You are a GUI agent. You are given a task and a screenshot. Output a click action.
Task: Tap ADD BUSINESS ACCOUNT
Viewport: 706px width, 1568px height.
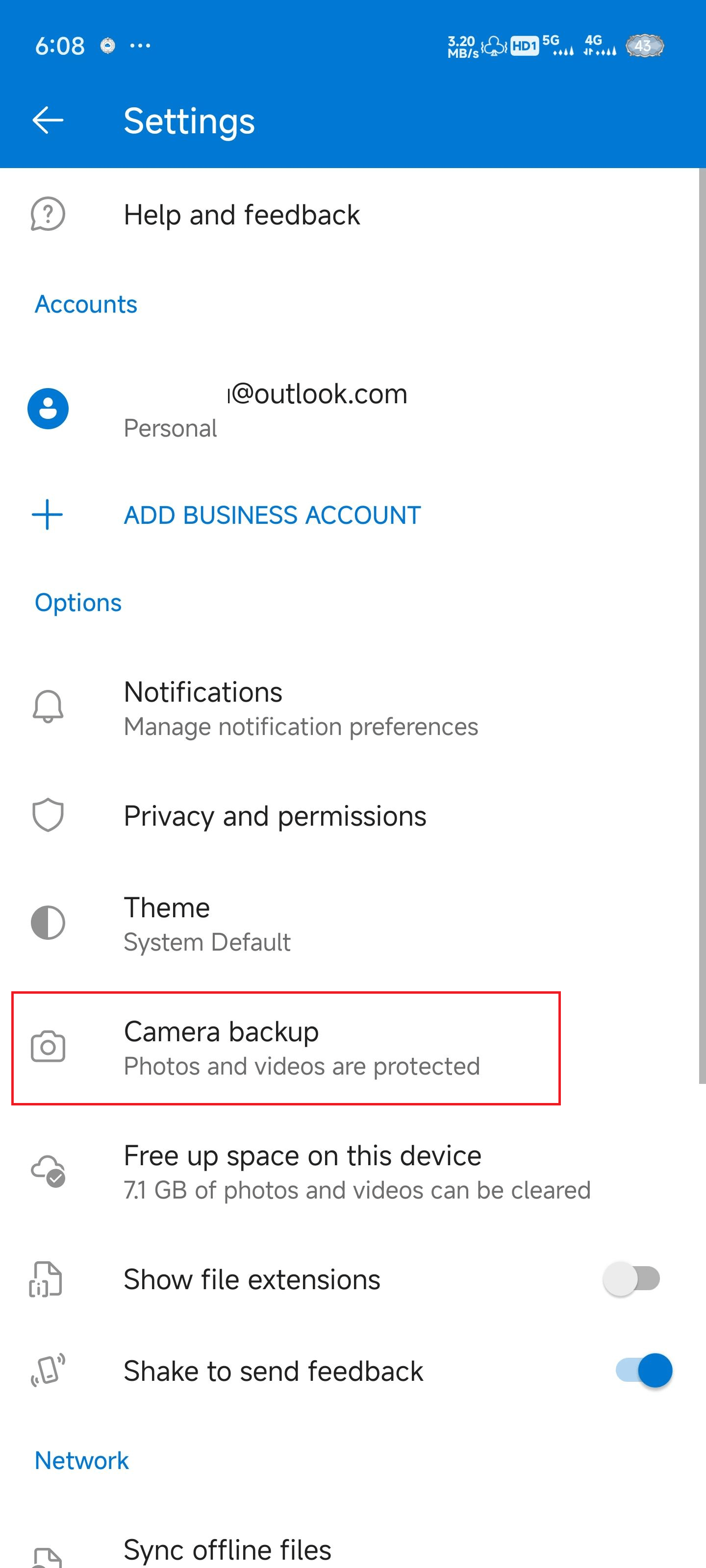(x=272, y=515)
